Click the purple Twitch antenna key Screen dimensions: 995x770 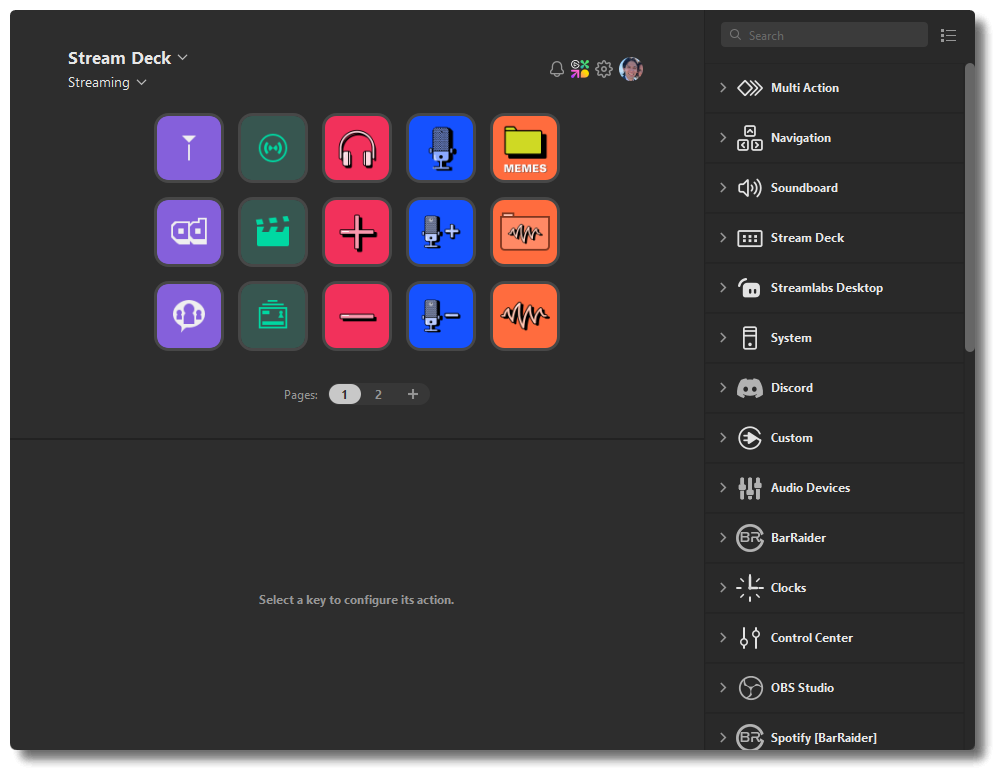click(189, 148)
